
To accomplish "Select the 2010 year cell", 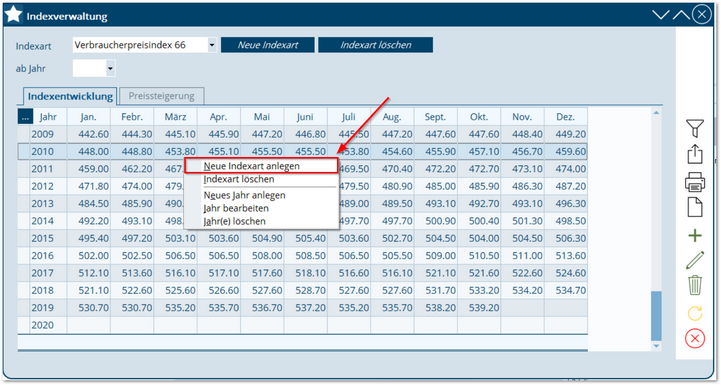I will (x=48, y=152).
